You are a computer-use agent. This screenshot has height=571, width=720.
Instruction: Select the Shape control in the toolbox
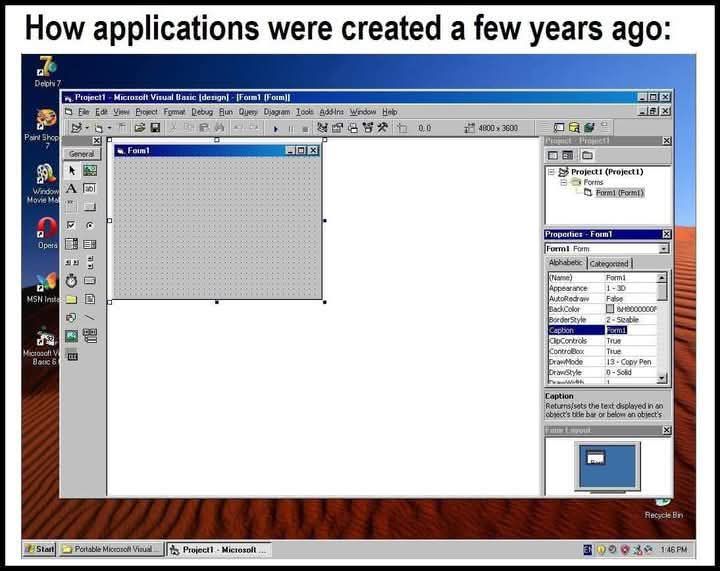point(72,317)
